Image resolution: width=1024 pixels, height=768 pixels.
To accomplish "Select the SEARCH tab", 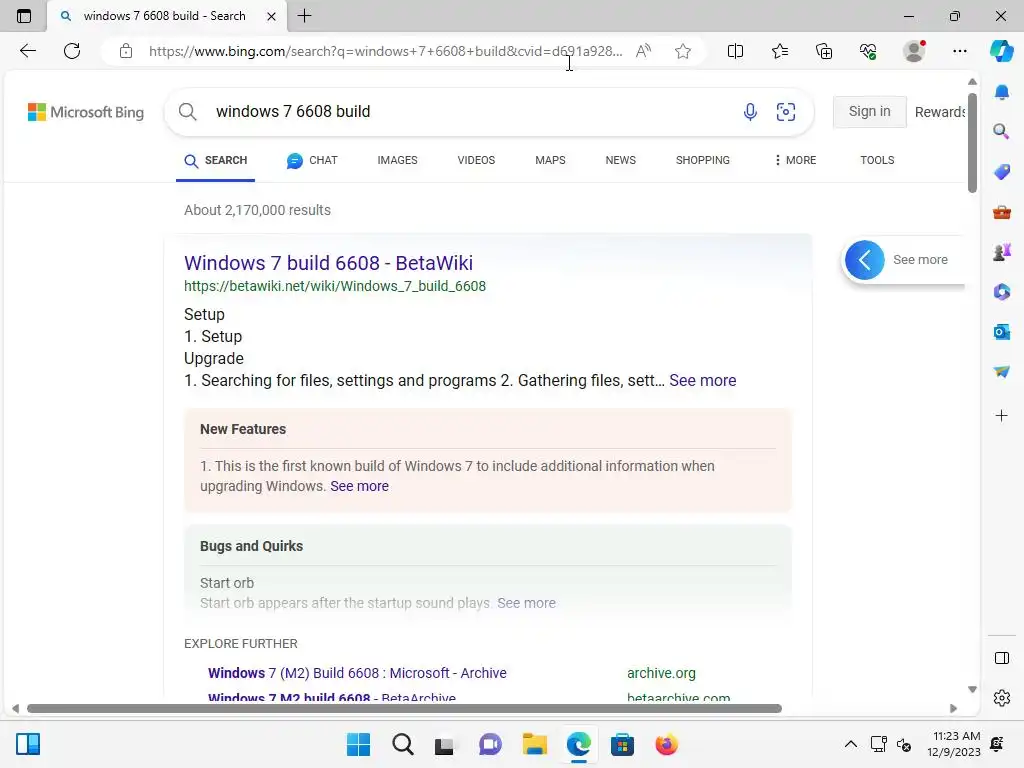I will [216, 161].
